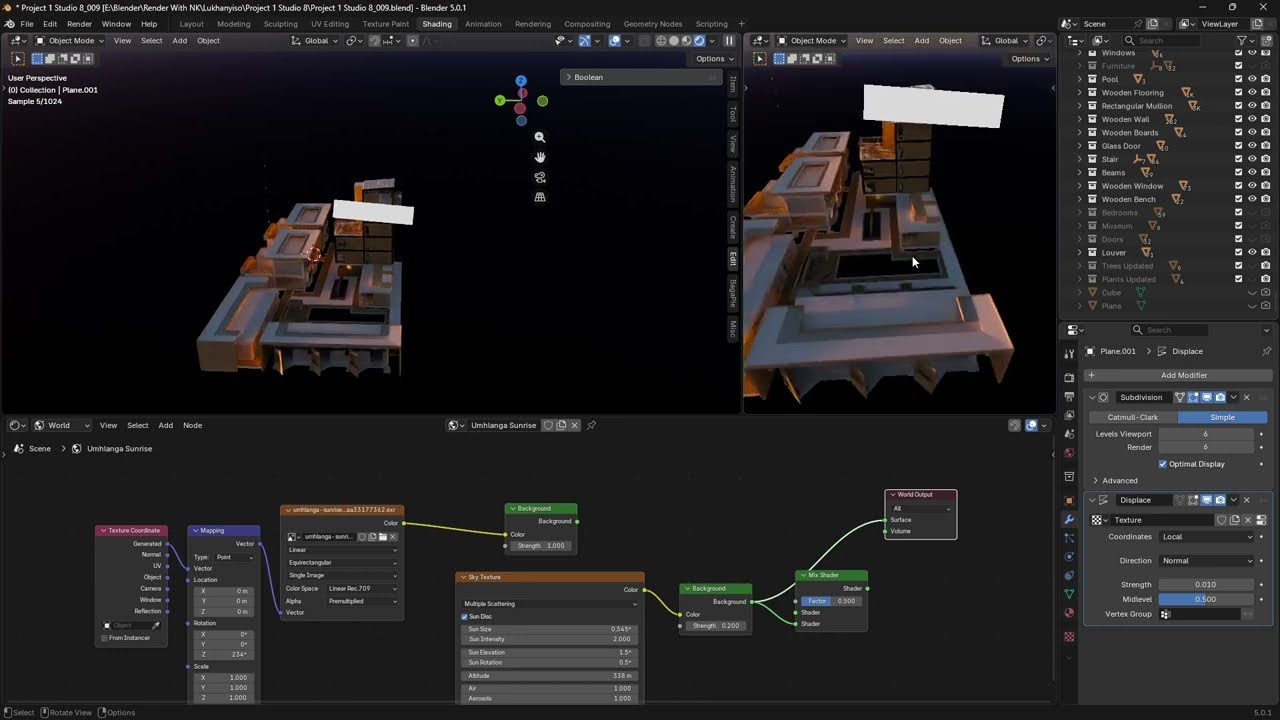Select wireframe shading icon in left viewport
Viewport: 1280px width, 720px height.
(x=660, y=41)
